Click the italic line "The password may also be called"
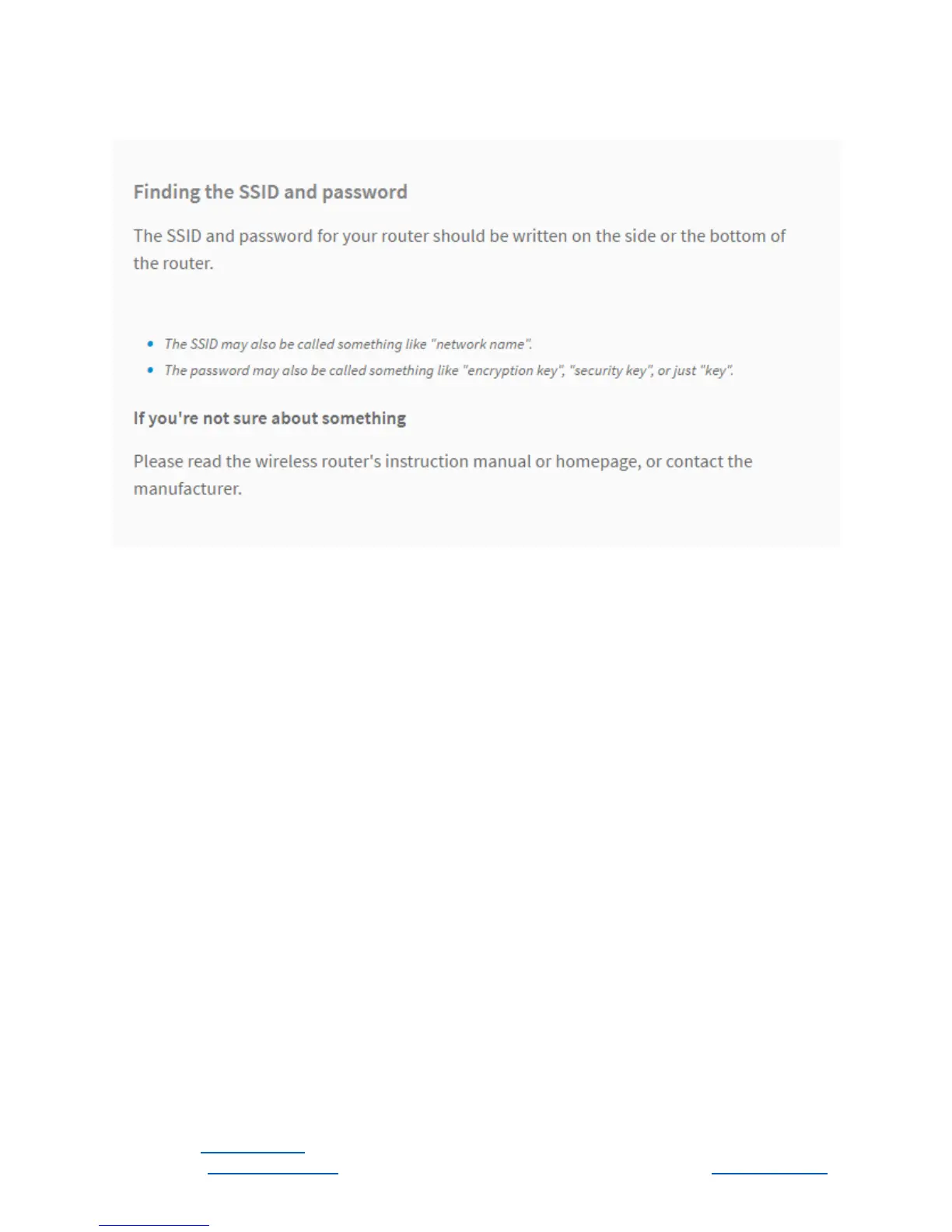This screenshot has height=1232, width=952. tap(449, 371)
